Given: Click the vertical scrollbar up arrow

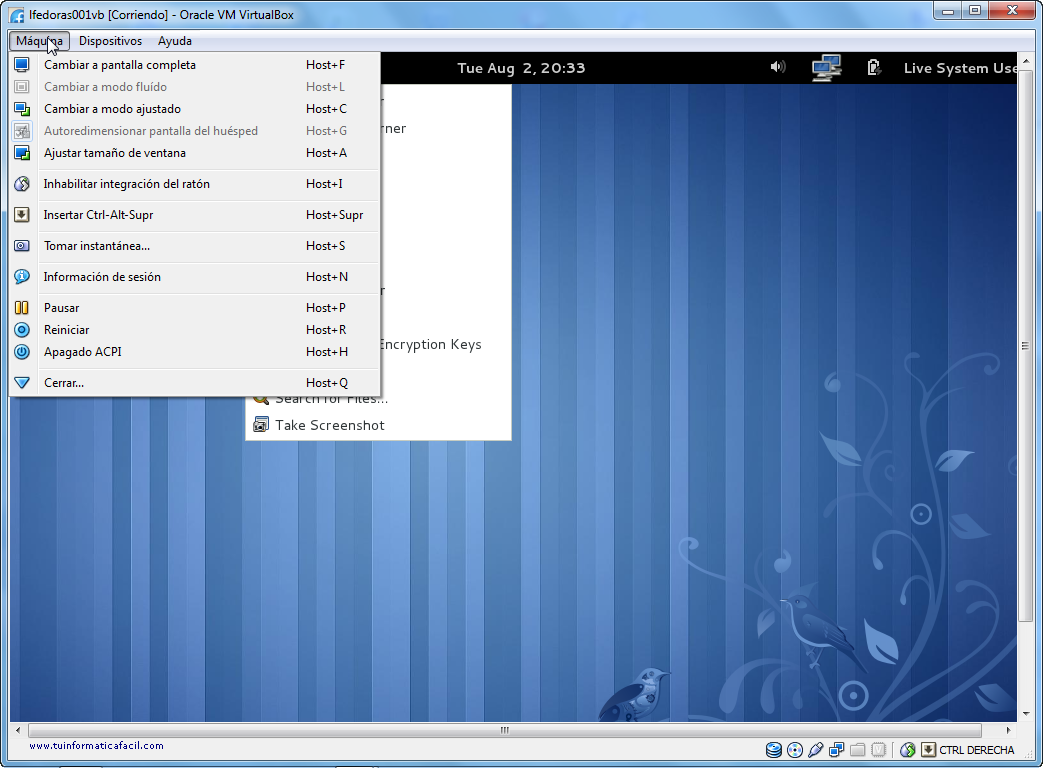Looking at the screenshot, I should (1025, 61).
